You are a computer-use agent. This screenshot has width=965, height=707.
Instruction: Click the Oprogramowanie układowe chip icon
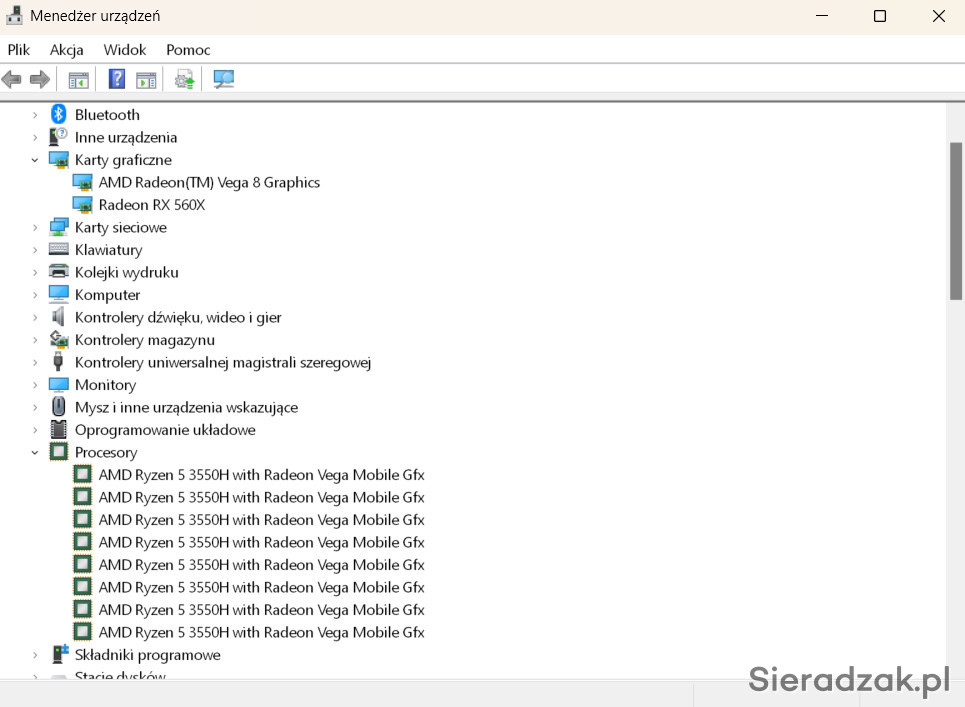click(x=58, y=429)
